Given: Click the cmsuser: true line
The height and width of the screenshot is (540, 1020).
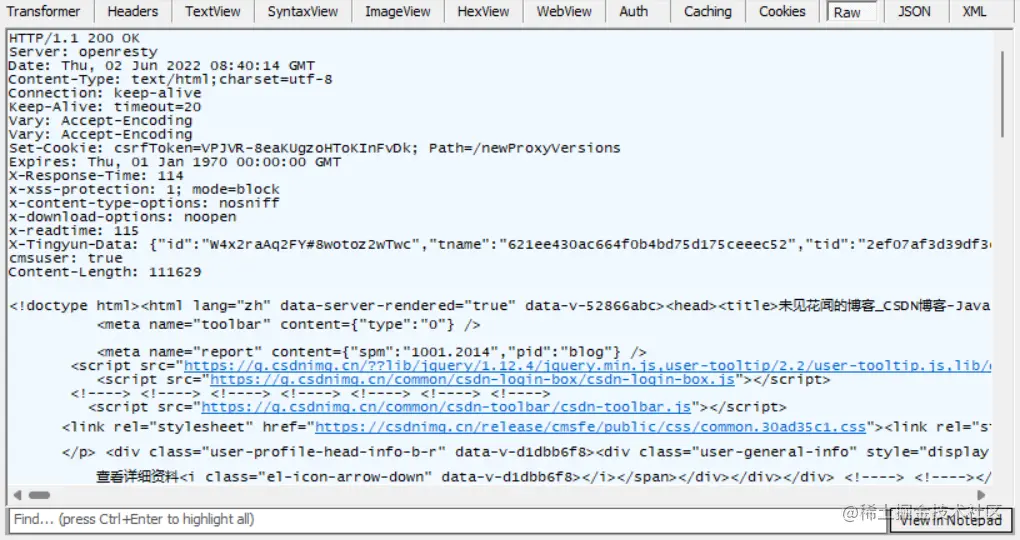Looking at the screenshot, I should 65,258.
